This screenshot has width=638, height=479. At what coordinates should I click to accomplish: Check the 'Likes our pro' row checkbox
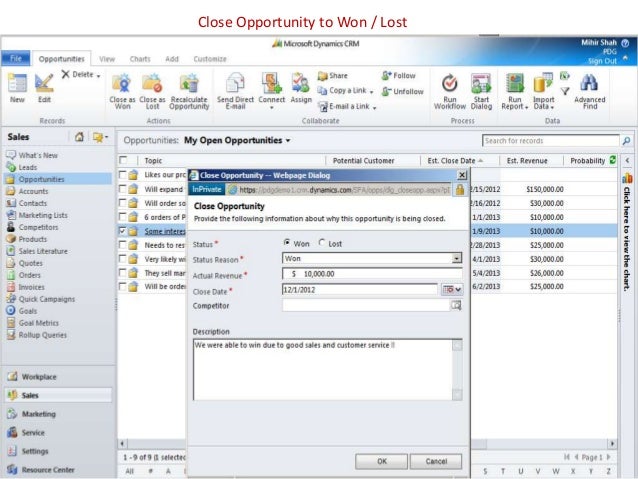(122, 175)
